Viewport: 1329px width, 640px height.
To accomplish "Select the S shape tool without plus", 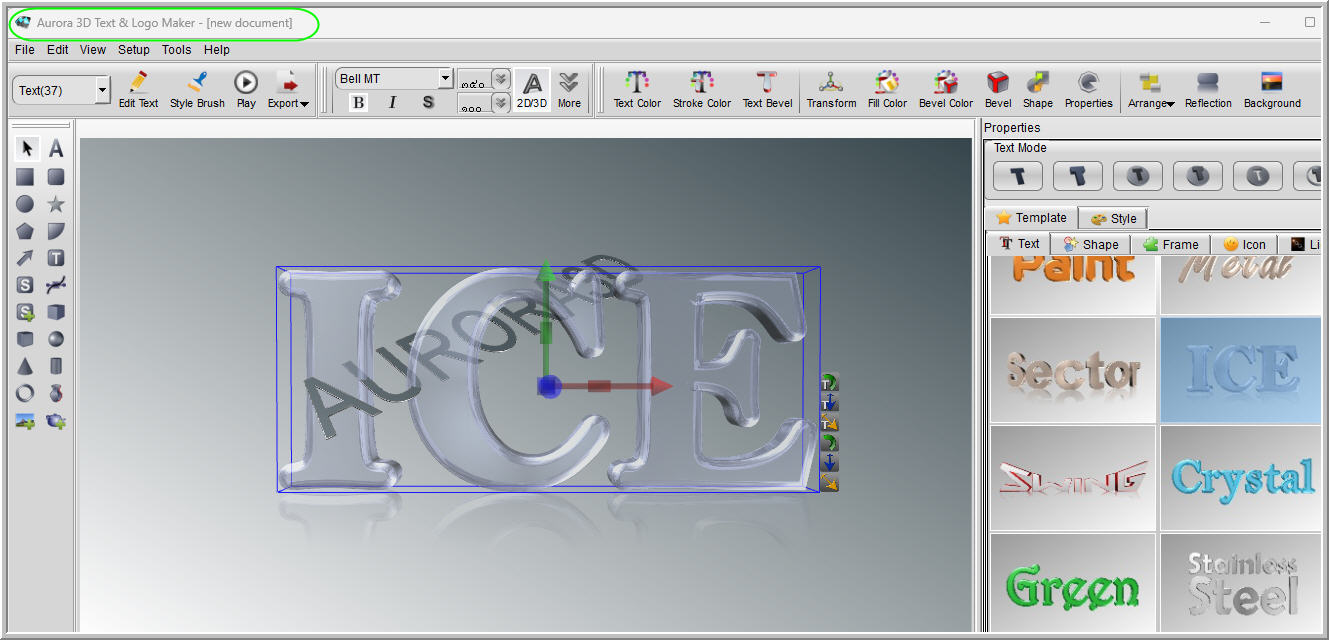I will click(26, 285).
